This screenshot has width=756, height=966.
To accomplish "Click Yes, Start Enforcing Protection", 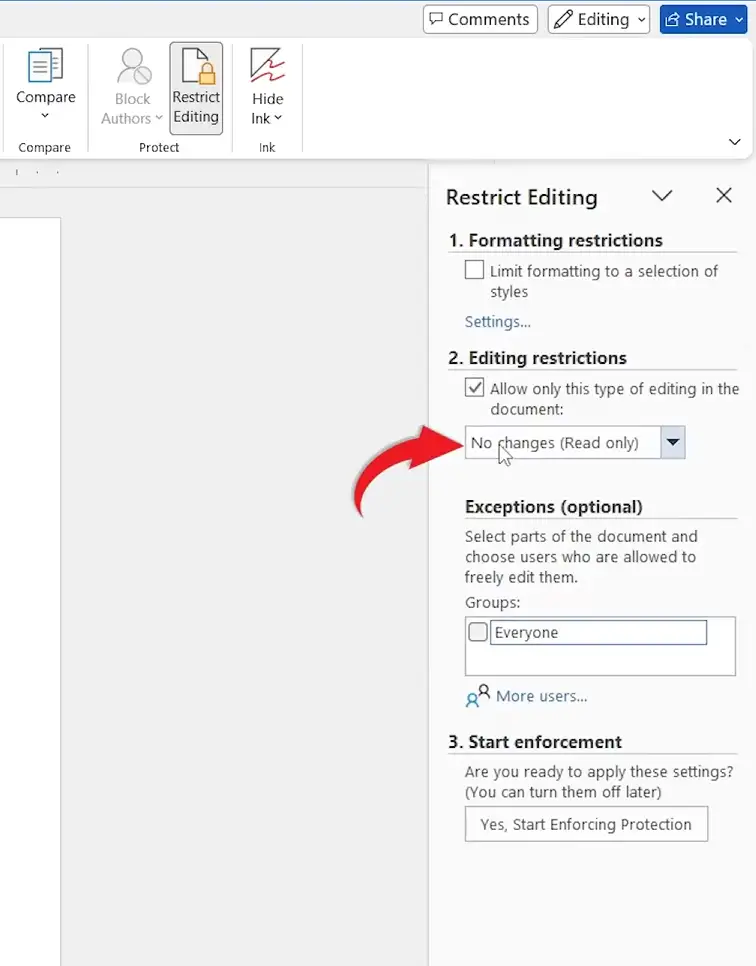I will (x=586, y=824).
